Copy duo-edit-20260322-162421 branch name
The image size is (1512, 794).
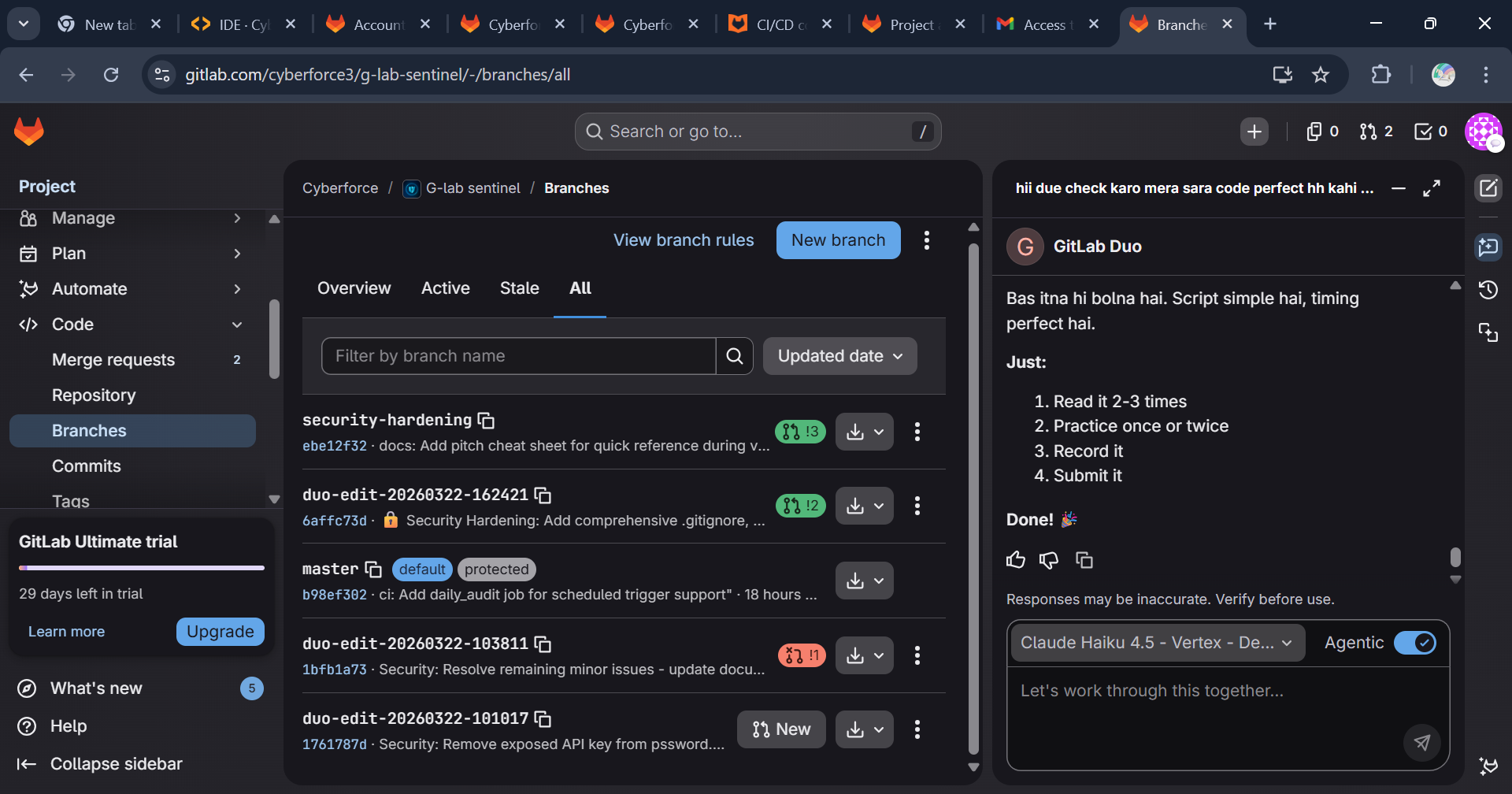[x=543, y=495]
